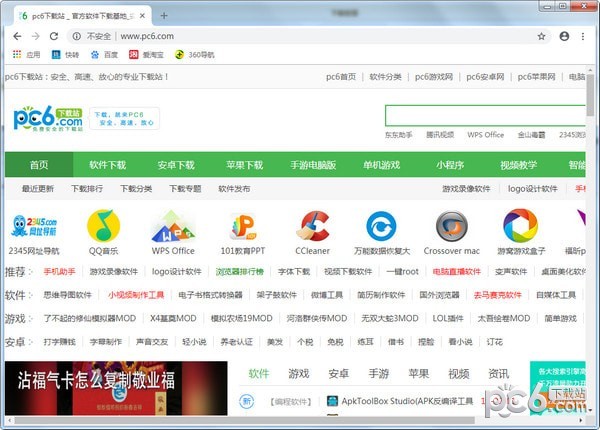The width and height of the screenshot is (600, 430).
Task: Open Chrome user profile icon
Action: (565, 36)
